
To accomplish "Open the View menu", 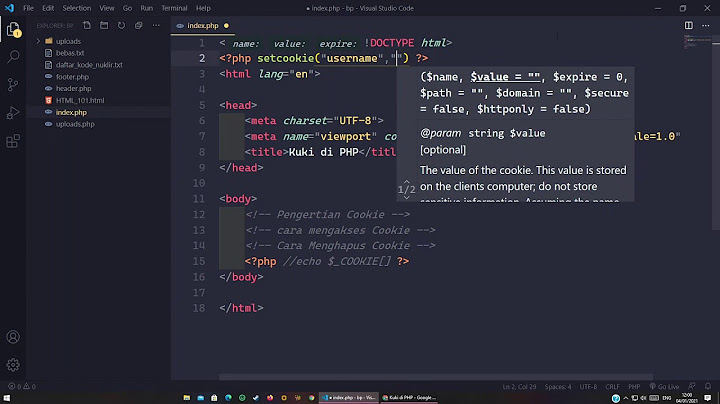I will click(x=107, y=8).
